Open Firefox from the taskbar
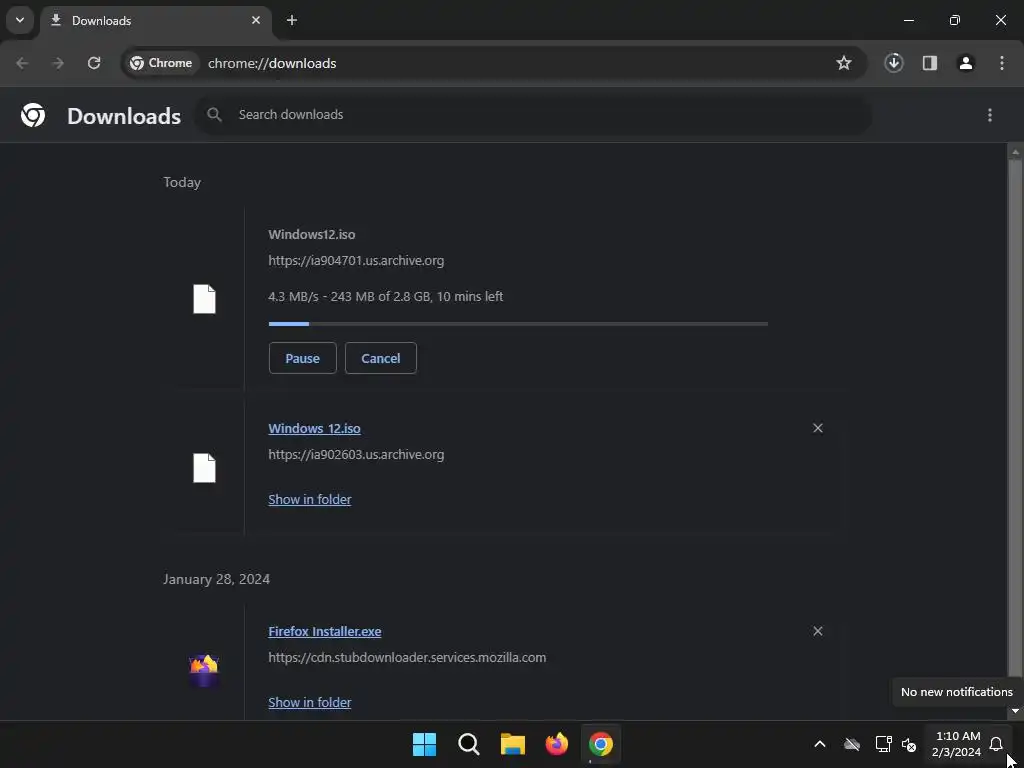This screenshot has height=768, width=1024. pyautogui.click(x=557, y=744)
